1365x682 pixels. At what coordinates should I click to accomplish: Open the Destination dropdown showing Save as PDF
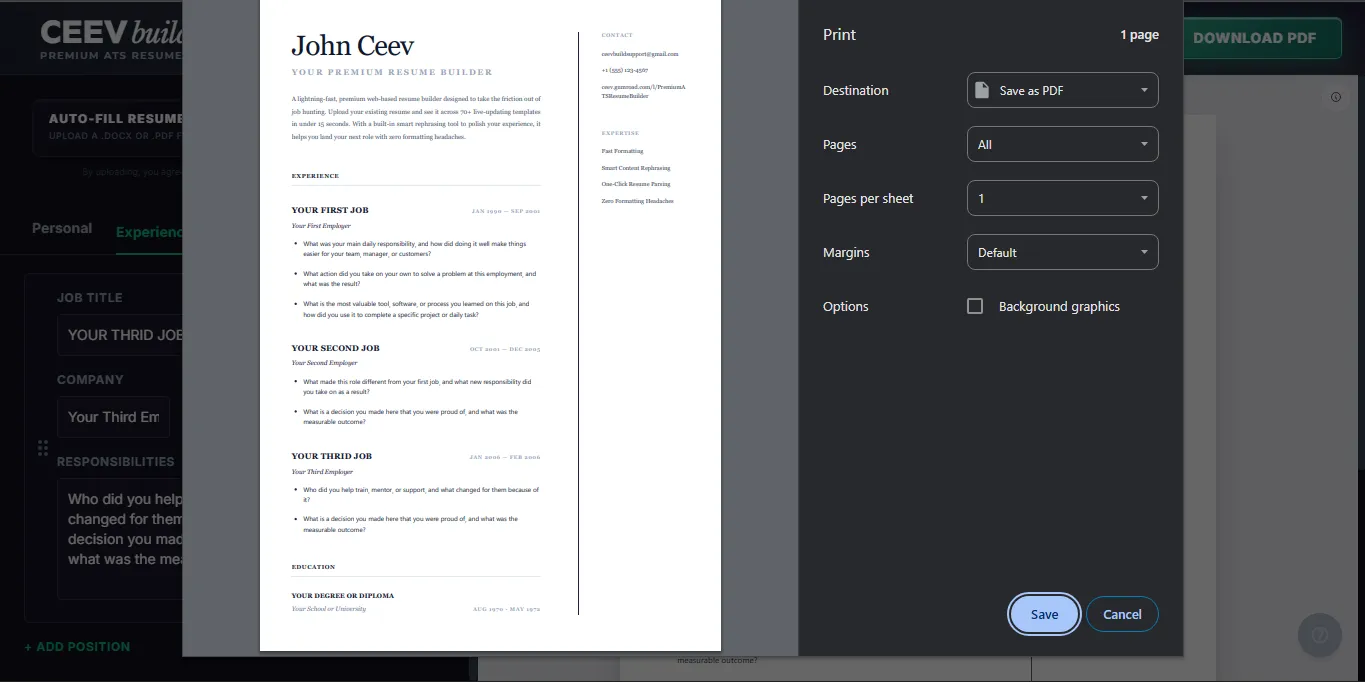1062,90
